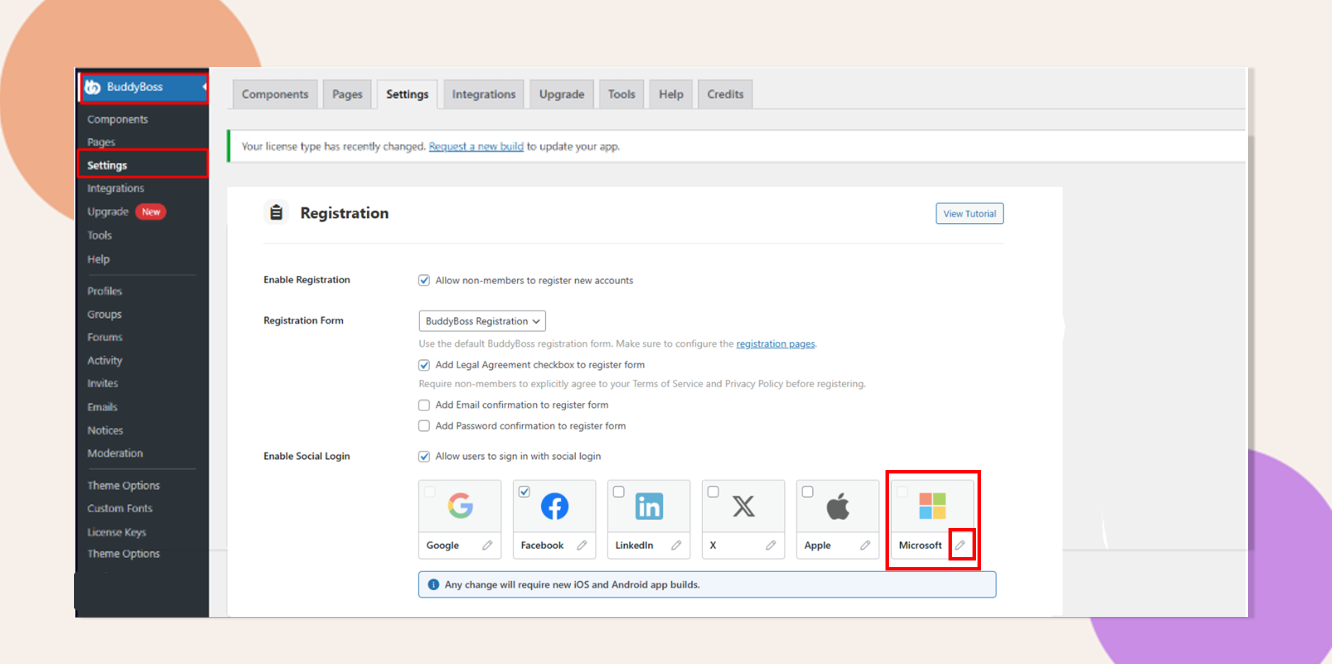Screen dimensions: 1332x664
Task: Check the LinkedIn social login checkbox
Action: pos(618,492)
